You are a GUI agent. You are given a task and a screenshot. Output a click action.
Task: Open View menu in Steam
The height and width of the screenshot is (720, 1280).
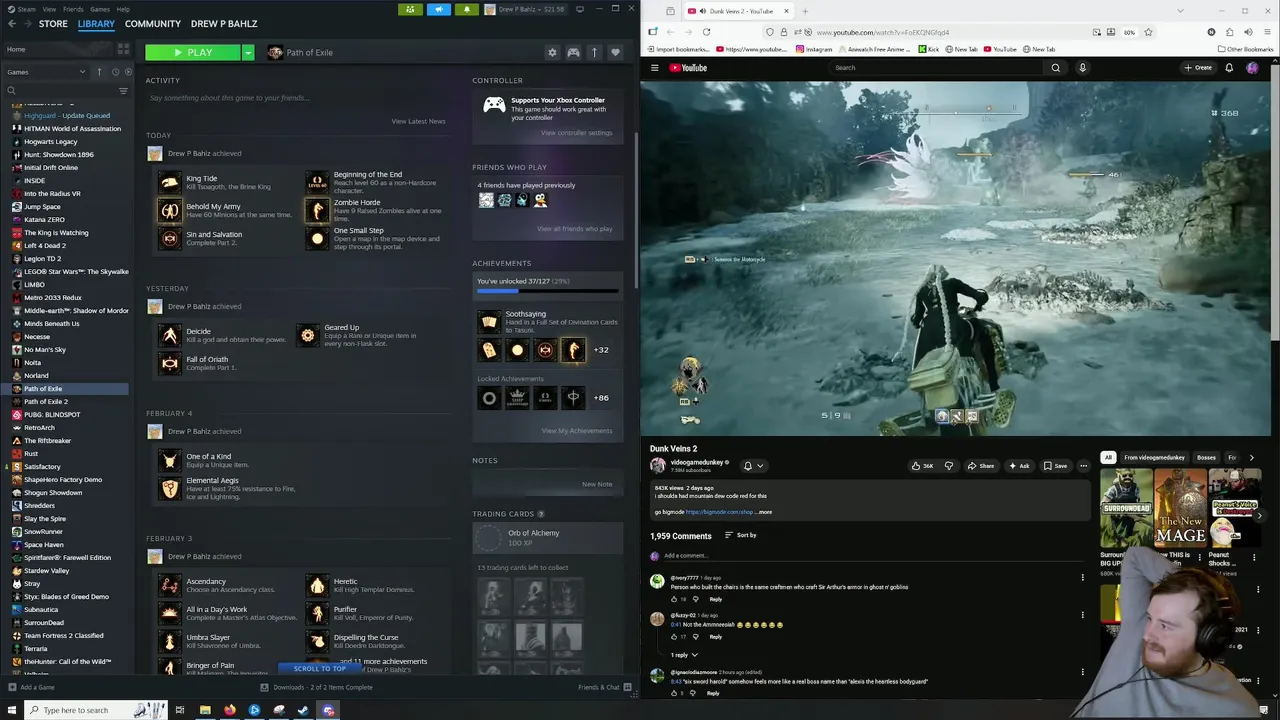(x=49, y=9)
